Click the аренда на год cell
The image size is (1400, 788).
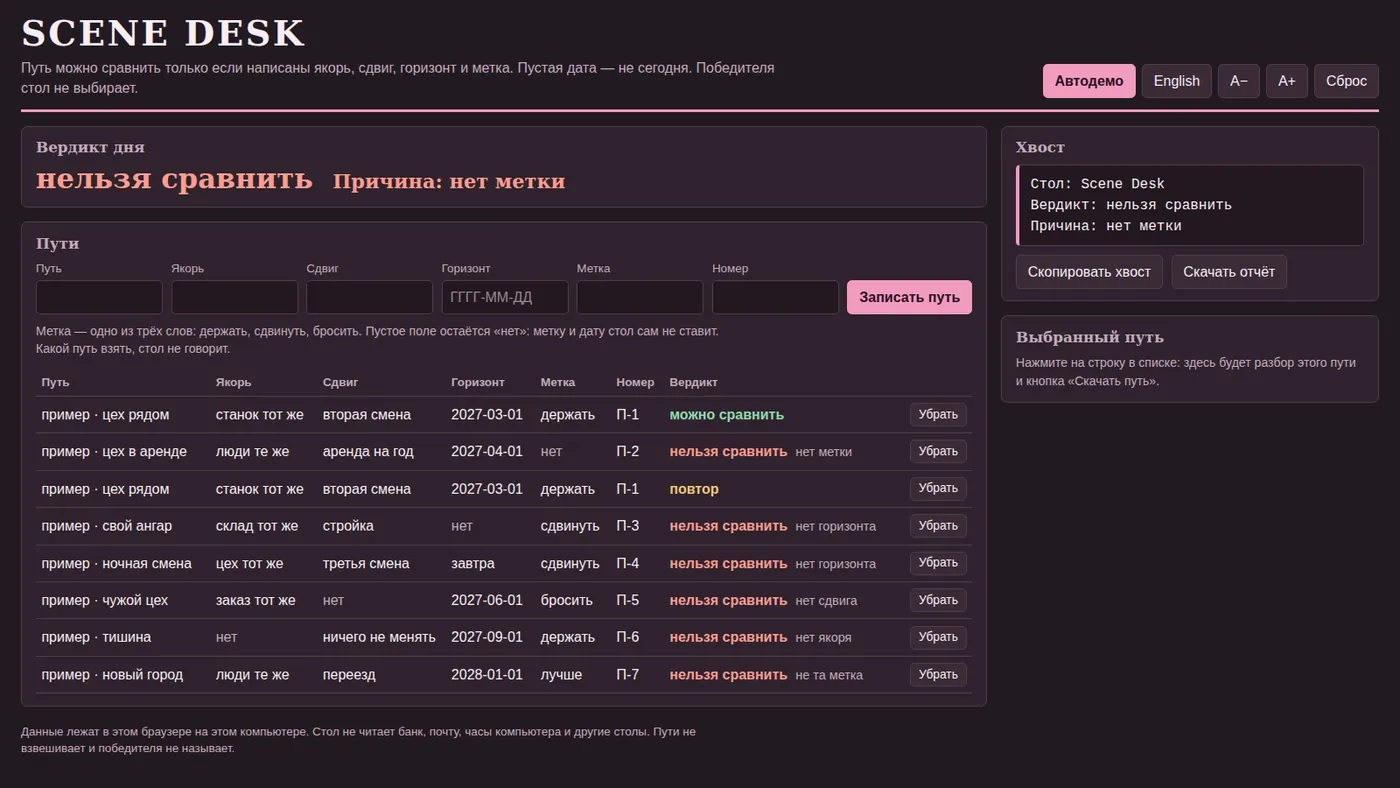click(368, 452)
